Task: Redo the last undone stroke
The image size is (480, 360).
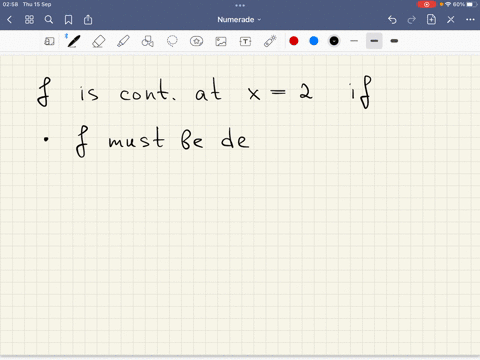Action: coord(412,20)
